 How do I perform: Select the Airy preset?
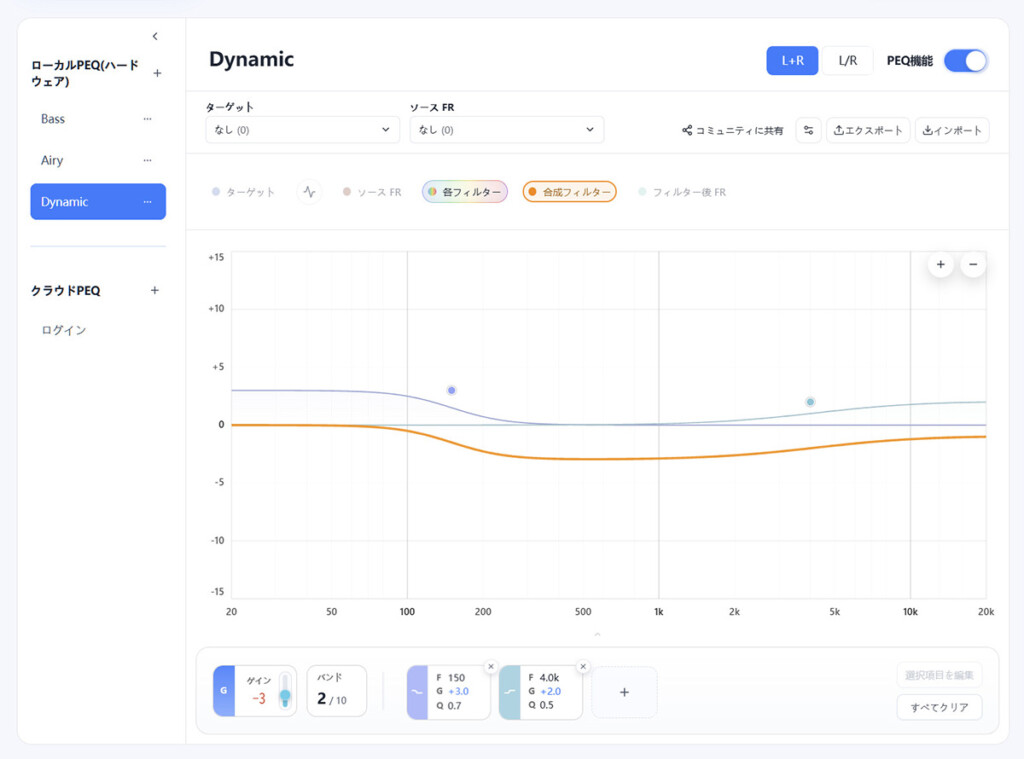[98, 160]
